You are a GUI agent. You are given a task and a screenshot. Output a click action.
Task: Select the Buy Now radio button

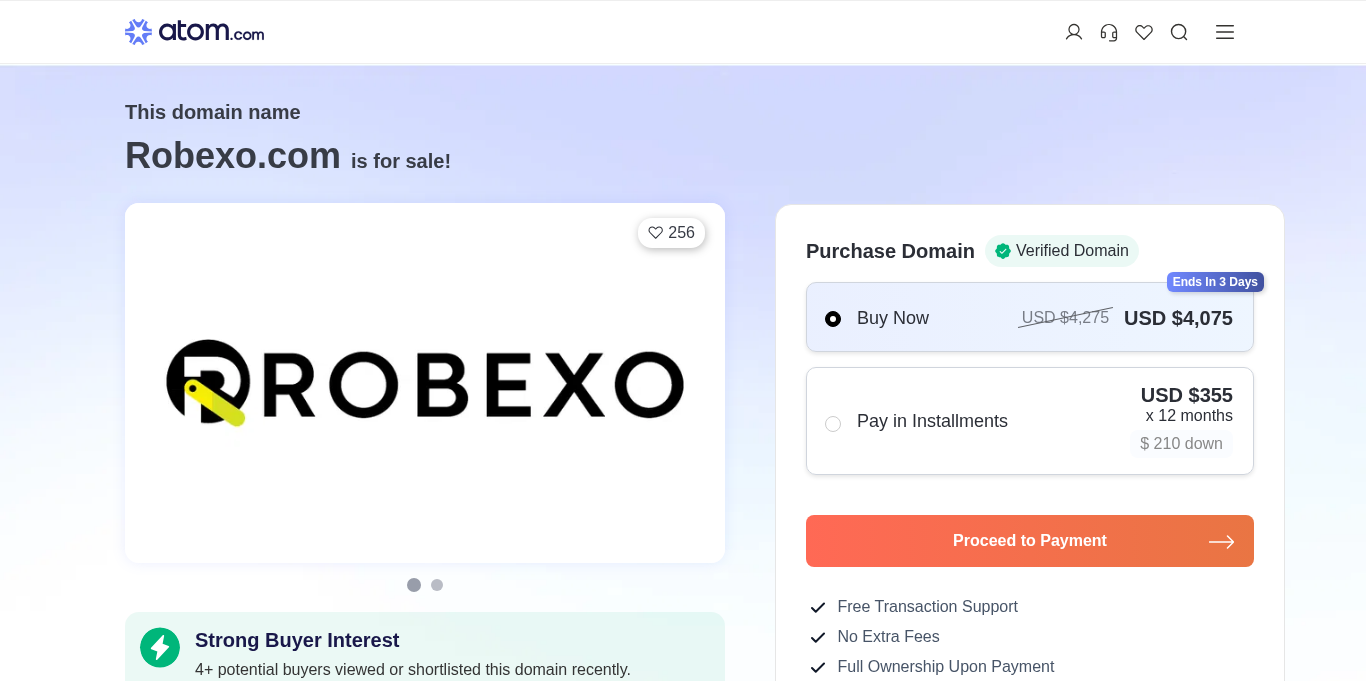click(833, 319)
